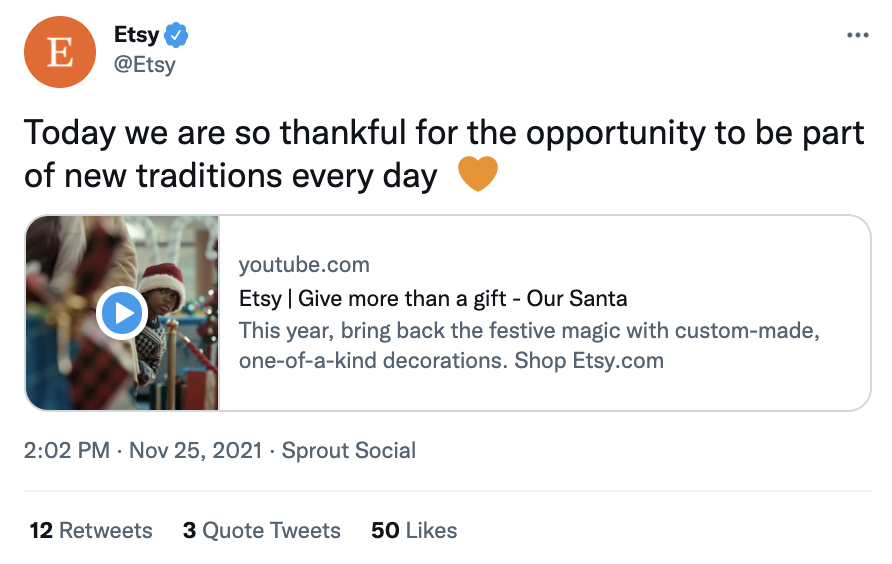Open the 2:02 PM timestamp link
The height and width of the screenshot is (564, 892).
(x=66, y=450)
